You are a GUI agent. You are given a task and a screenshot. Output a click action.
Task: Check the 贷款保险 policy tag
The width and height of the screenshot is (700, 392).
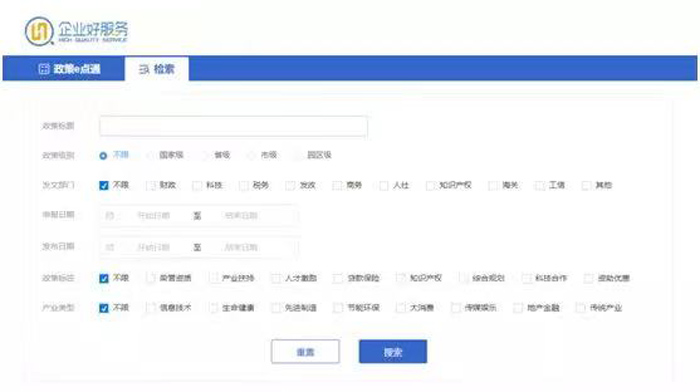point(338,278)
